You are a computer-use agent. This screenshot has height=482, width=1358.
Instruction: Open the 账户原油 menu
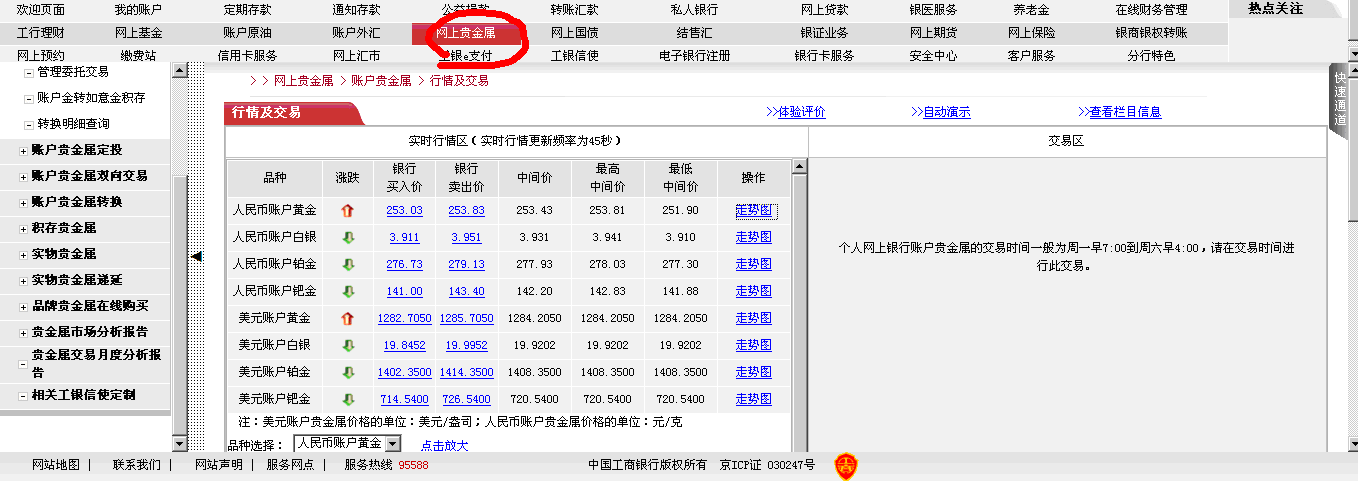click(x=247, y=33)
